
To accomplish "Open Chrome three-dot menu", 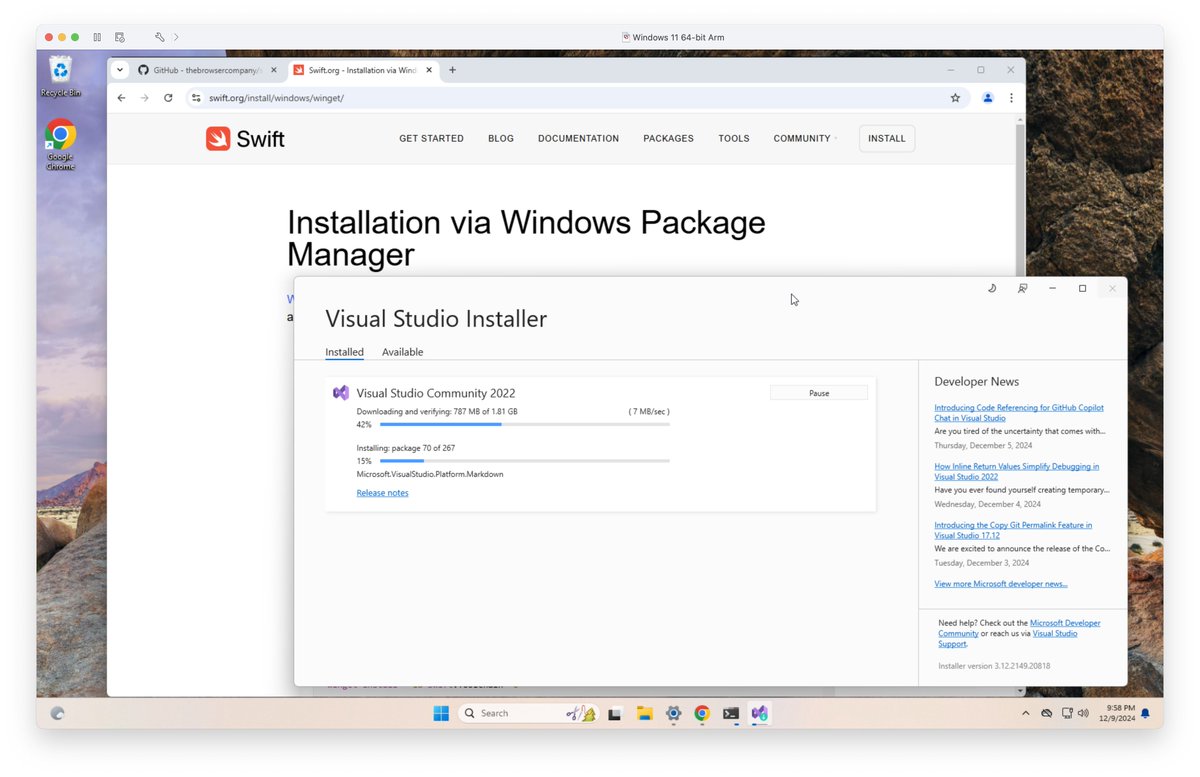I will click(x=1011, y=98).
